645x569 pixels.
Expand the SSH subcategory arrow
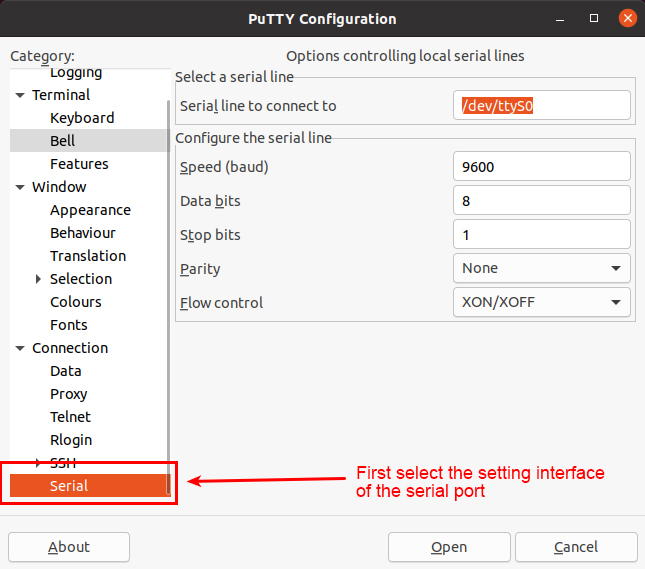[x=38, y=463]
